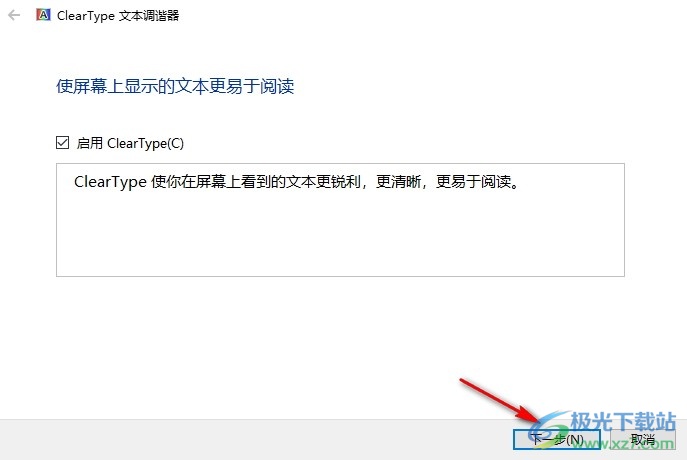The width and height of the screenshot is (687, 460).
Task: Proceed with the 下一步(N) button
Action: (556, 439)
